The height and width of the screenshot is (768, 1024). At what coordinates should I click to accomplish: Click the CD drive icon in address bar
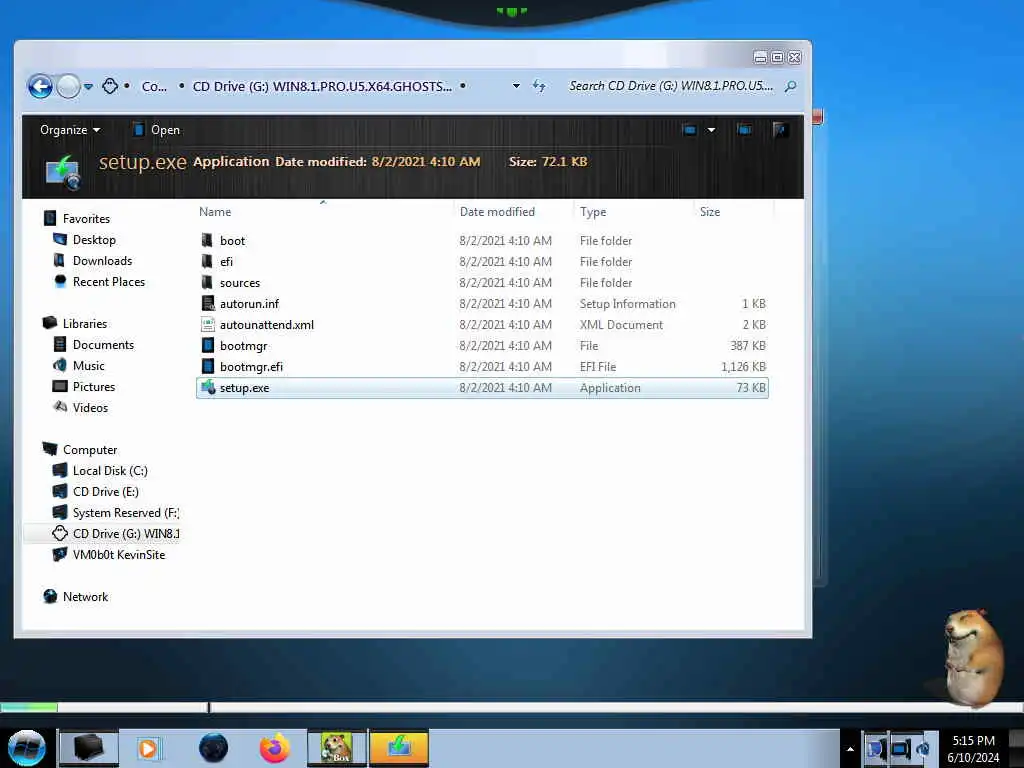click(110, 86)
